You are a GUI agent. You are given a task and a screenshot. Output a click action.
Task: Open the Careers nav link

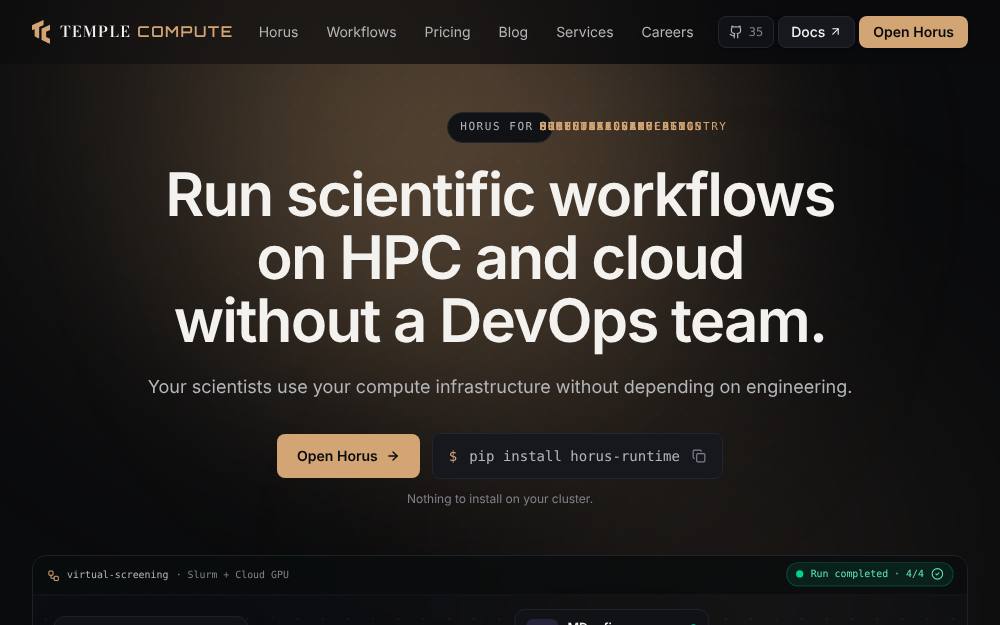(667, 32)
